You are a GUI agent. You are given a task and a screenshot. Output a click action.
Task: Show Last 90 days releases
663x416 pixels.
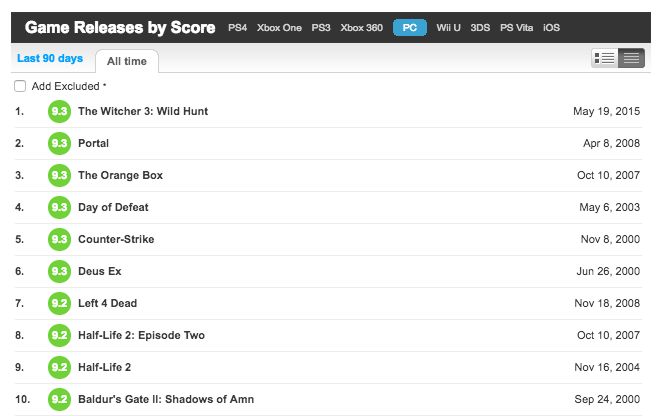click(x=50, y=58)
